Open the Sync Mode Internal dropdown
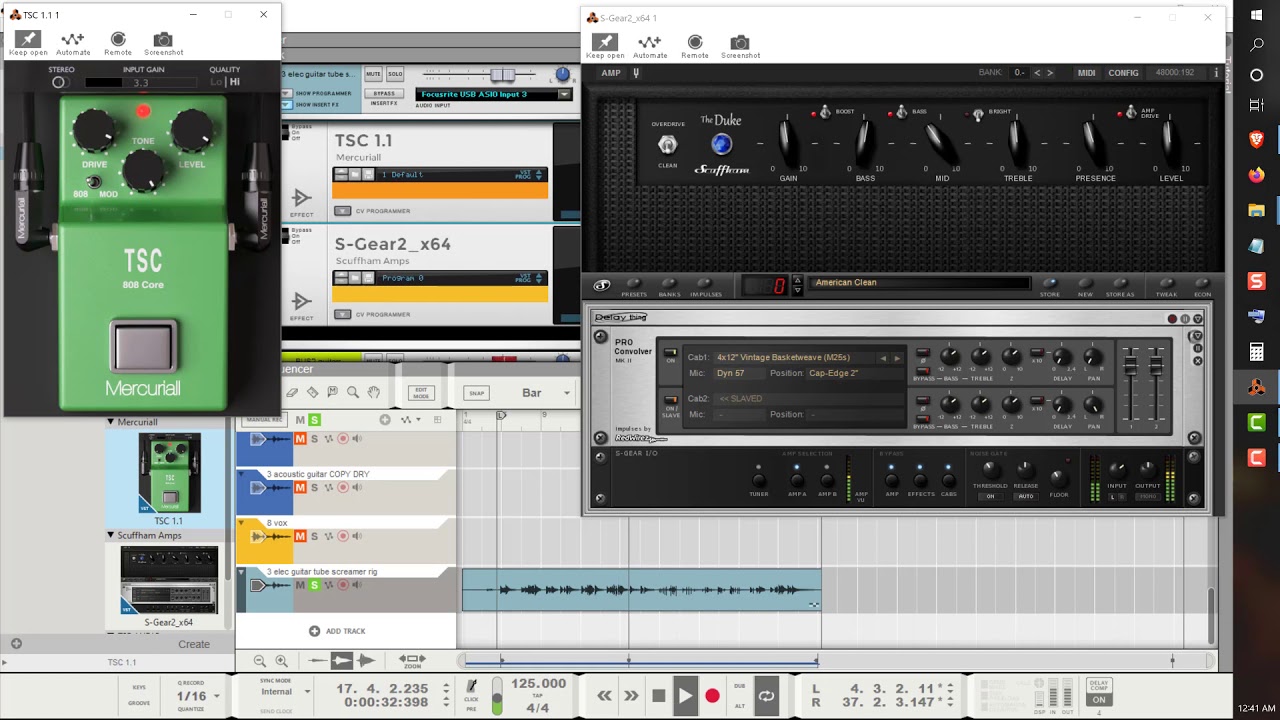The image size is (1280, 720). pyautogui.click(x=285, y=691)
